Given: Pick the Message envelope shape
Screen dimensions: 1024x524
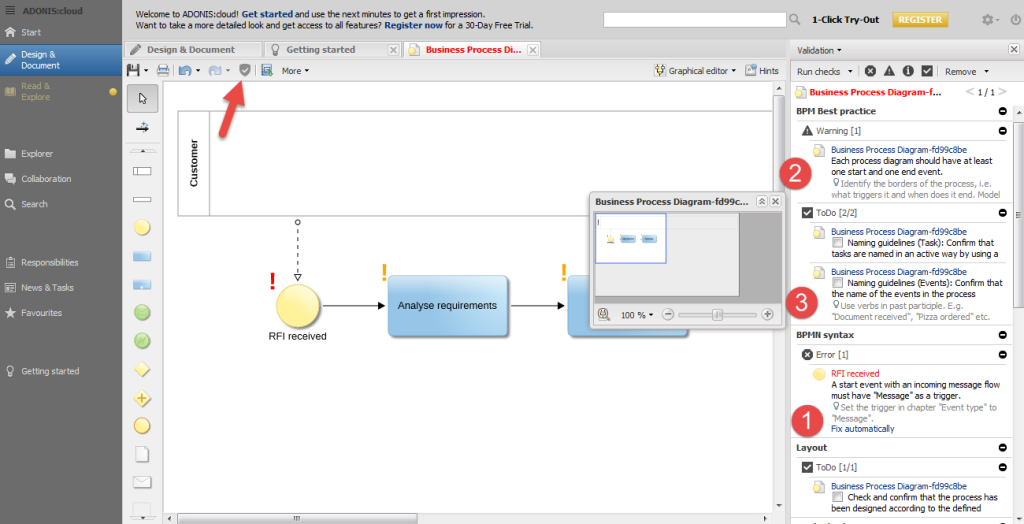Looking at the screenshot, I should 142,482.
